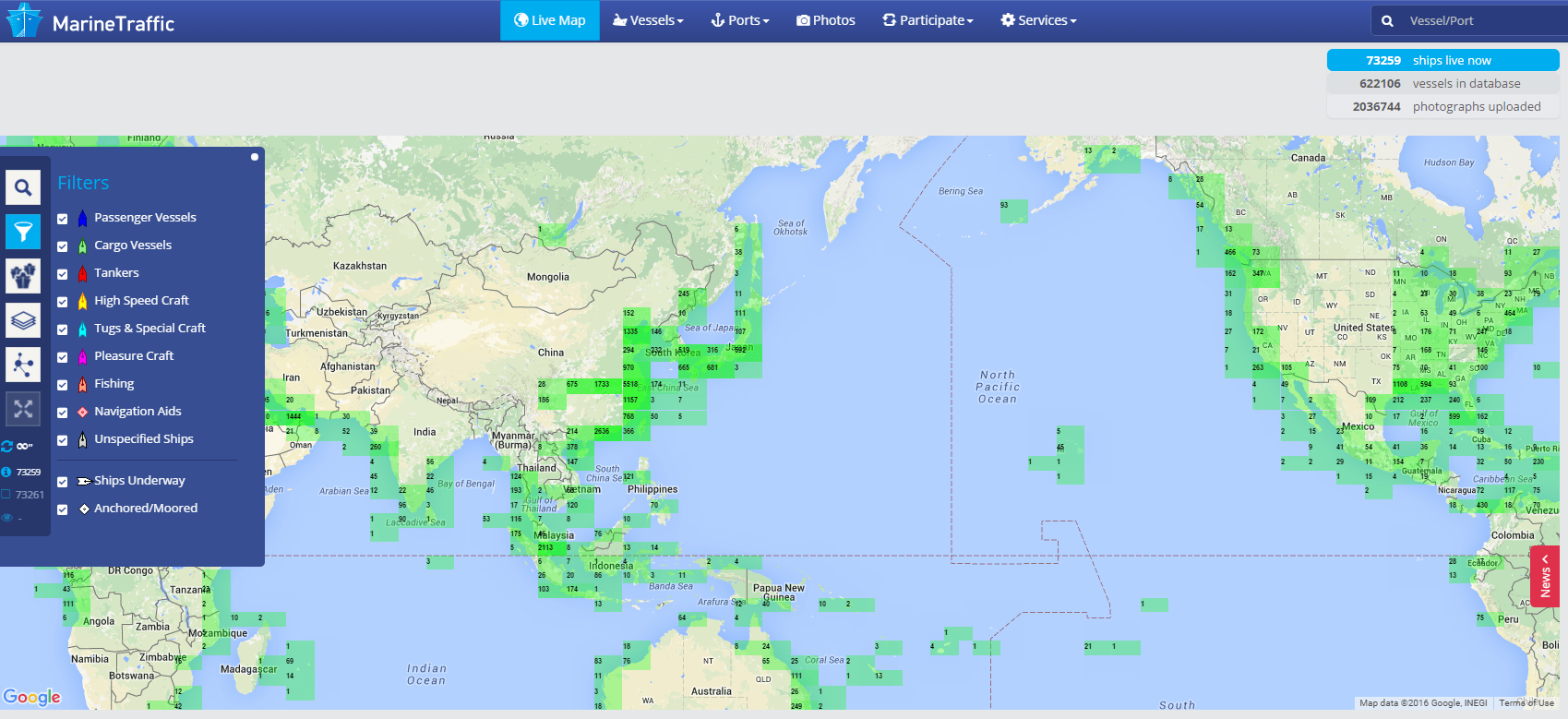Image resolution: width=1568 pixels, height=719 pixels.
Task: Click the connected-nodes network sidebar icon
Action: tap(23, 365)
